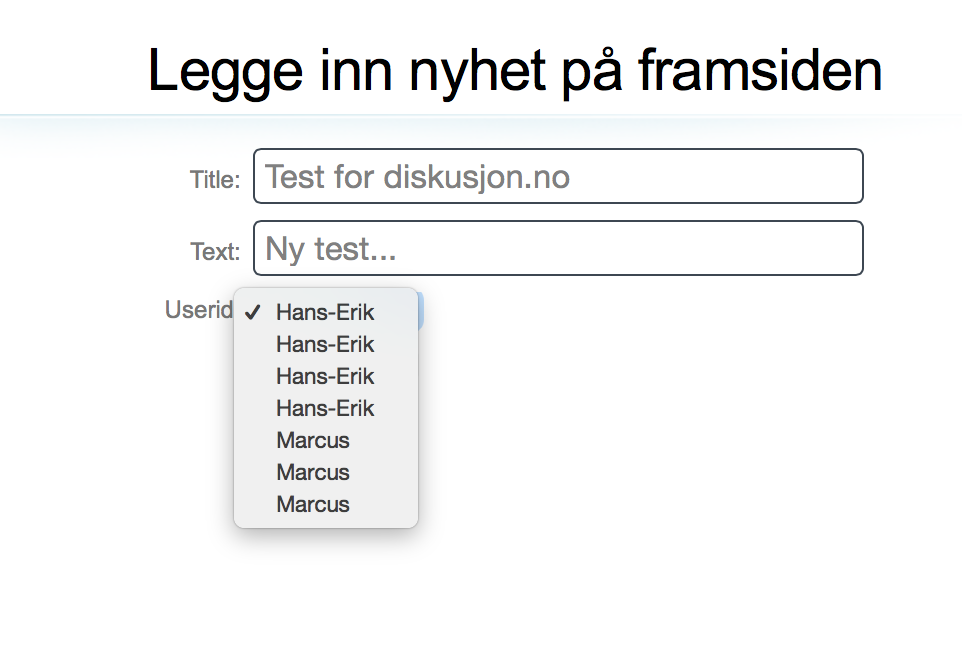Click the 'Ny test...' placeholder text

pos(331,249)
